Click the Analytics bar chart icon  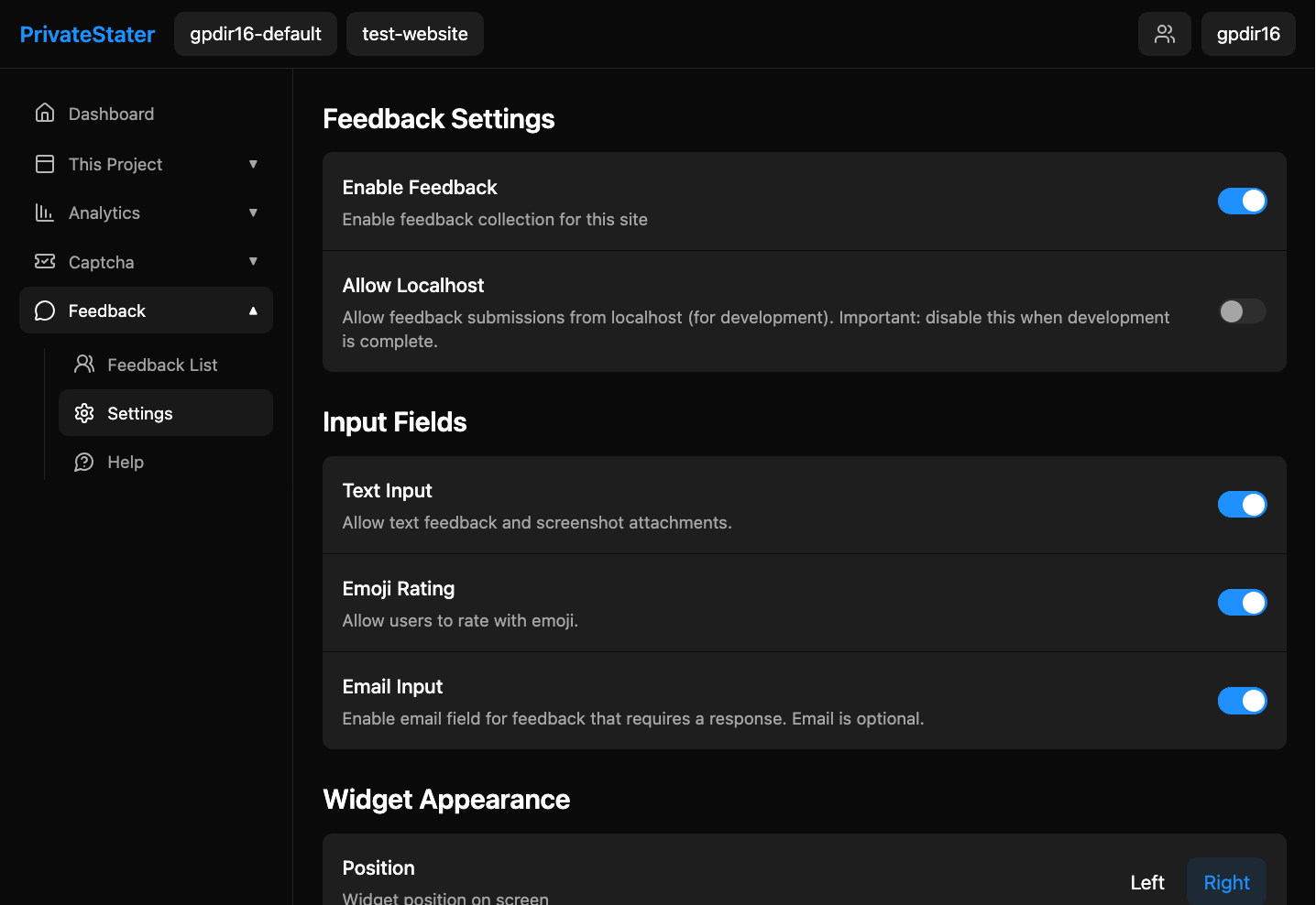click(x=45, y=213)
